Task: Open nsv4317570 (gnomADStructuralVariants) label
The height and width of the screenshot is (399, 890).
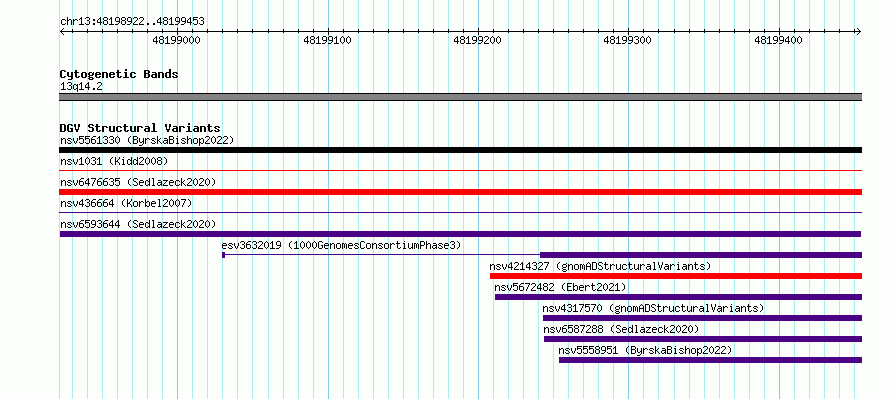Action: click(x=653, y=308)
